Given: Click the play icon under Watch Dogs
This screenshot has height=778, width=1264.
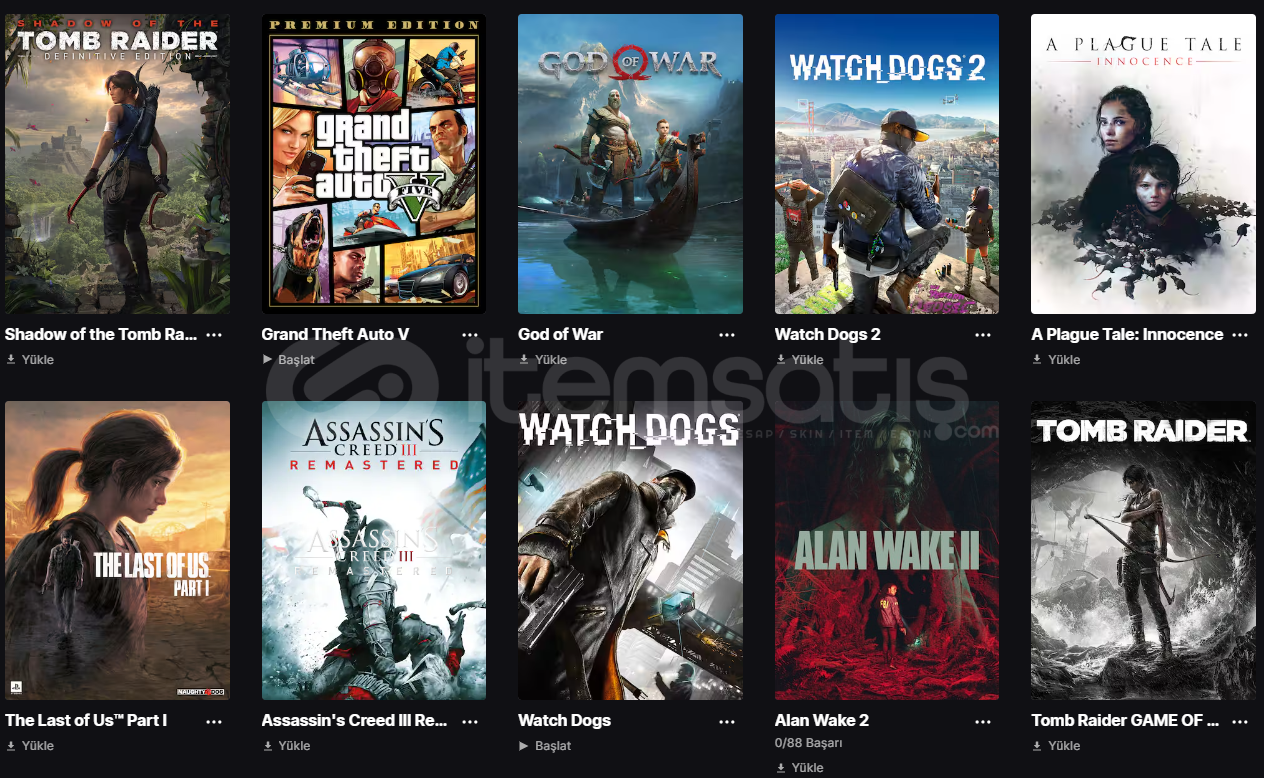Looking at the screenshot, I should pyautogui.click(x=524, y=746).
